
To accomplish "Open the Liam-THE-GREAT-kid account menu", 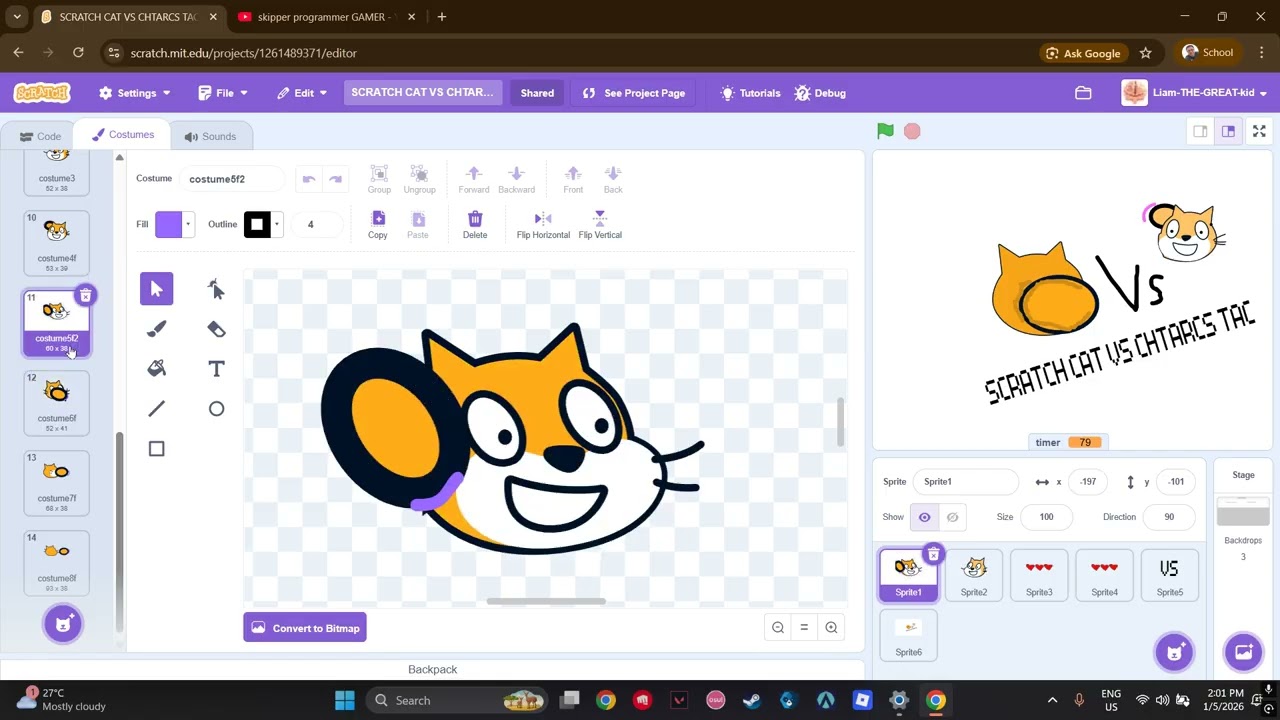I will (1195, 93).
